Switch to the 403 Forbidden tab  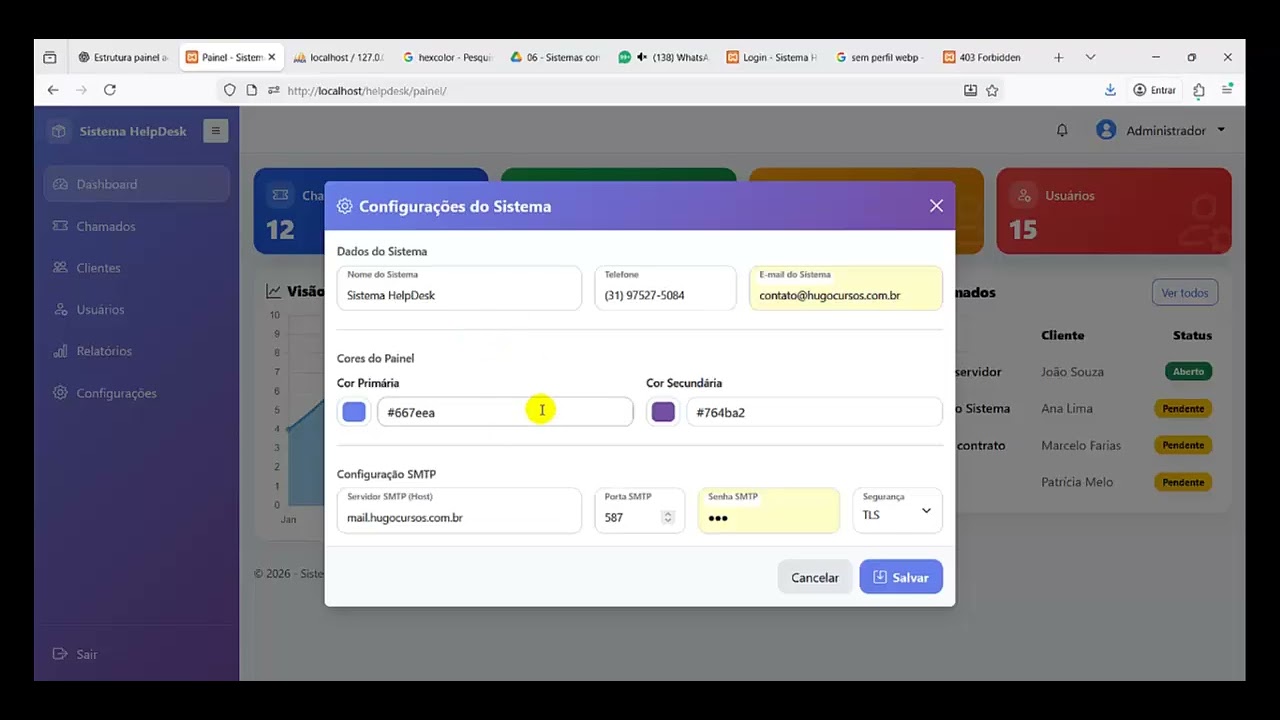[x=987, y=57]
